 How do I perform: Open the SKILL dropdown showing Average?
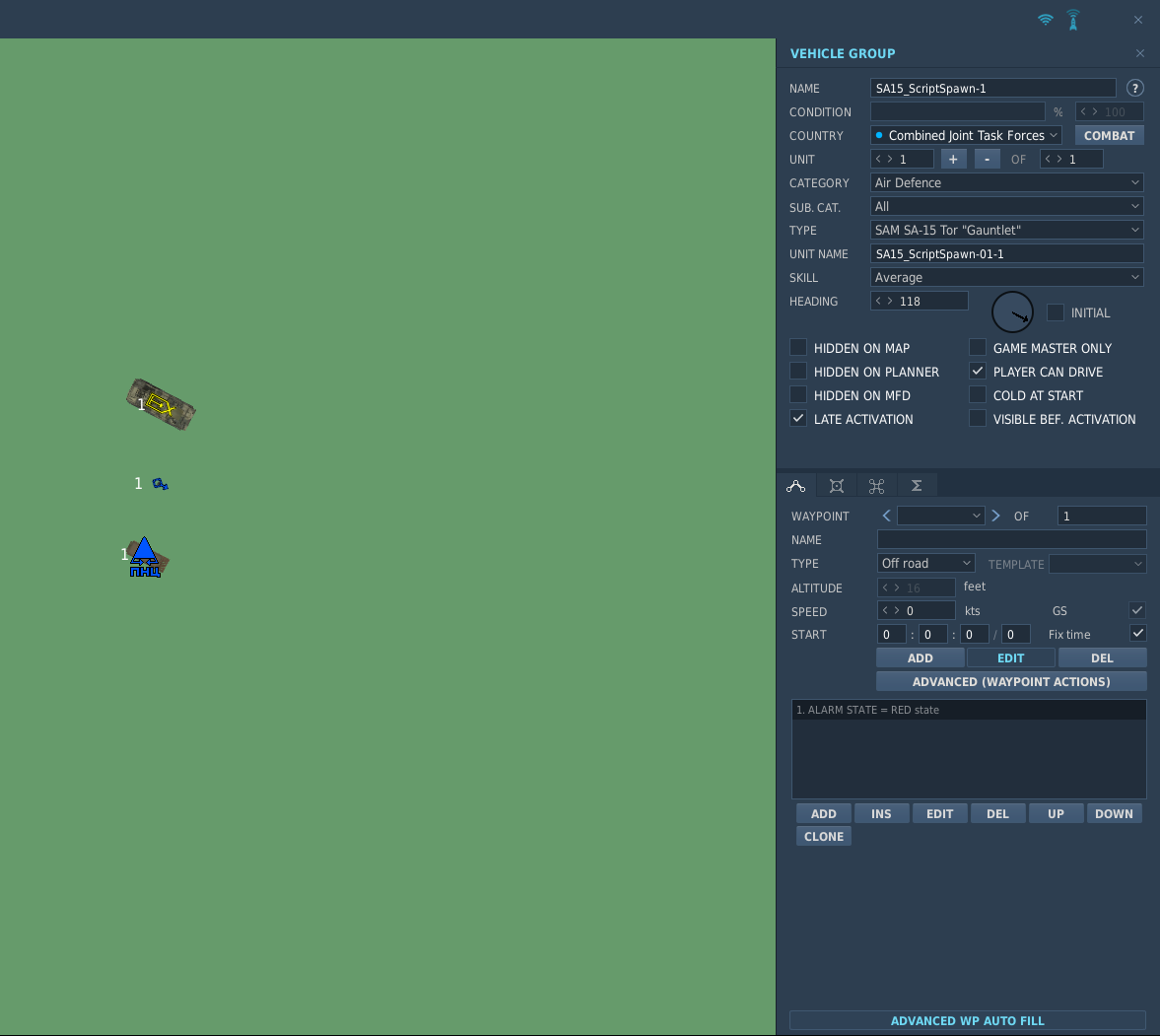1006,278
